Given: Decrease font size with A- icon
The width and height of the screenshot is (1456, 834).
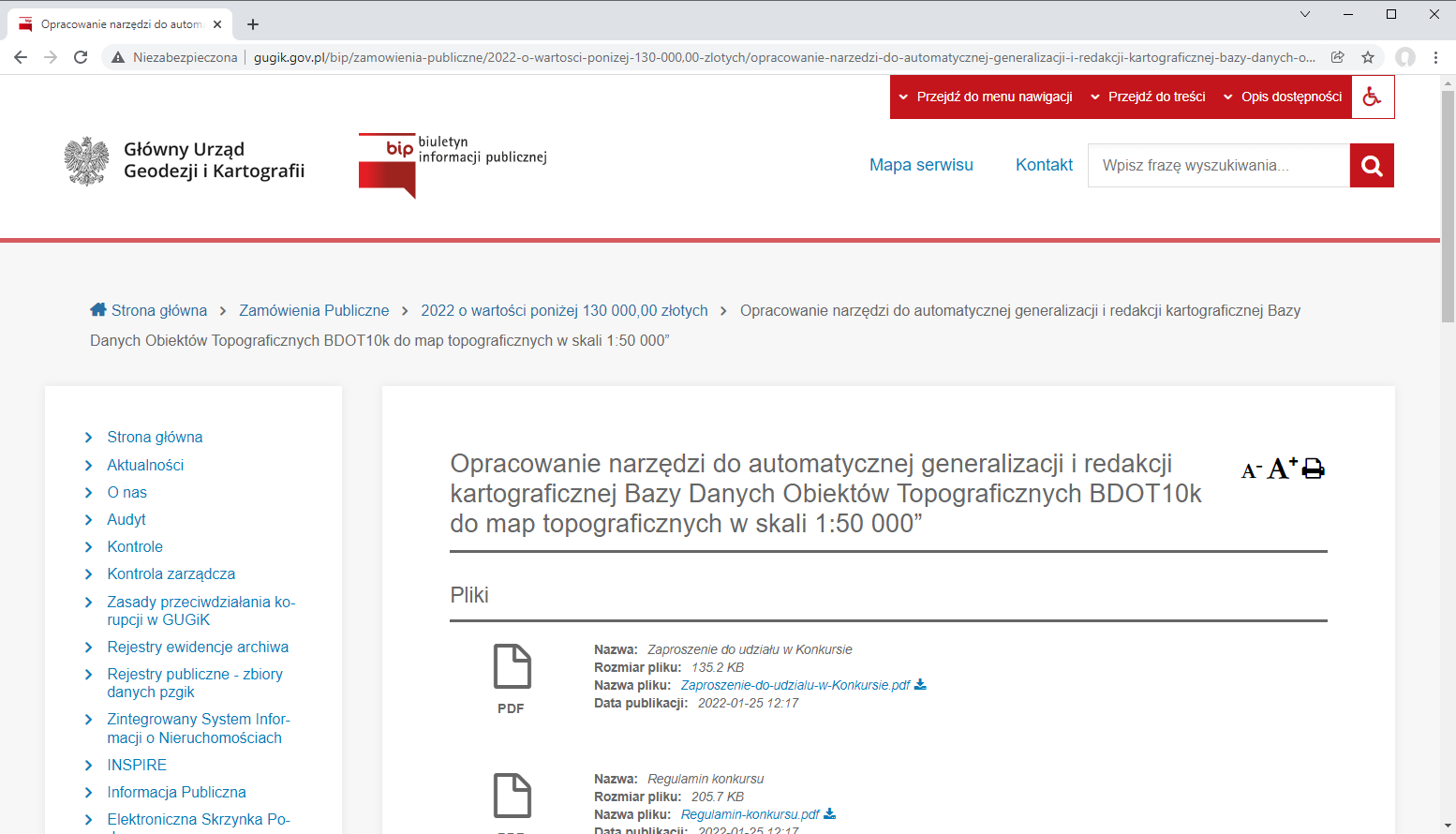Looking at the screenshot, I should (x=1251, y=470).
